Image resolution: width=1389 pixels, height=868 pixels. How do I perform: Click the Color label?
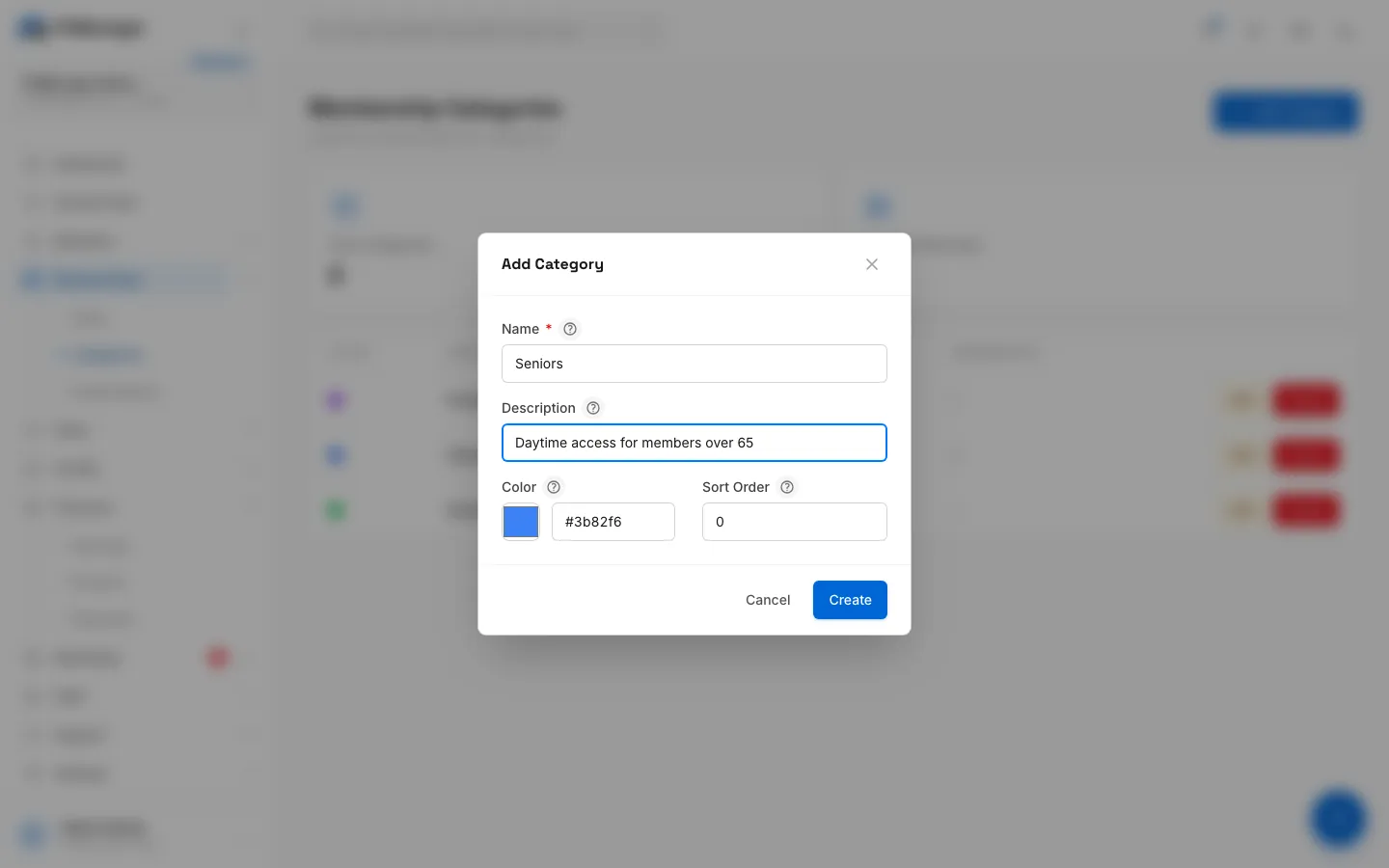tap(519, 487)
